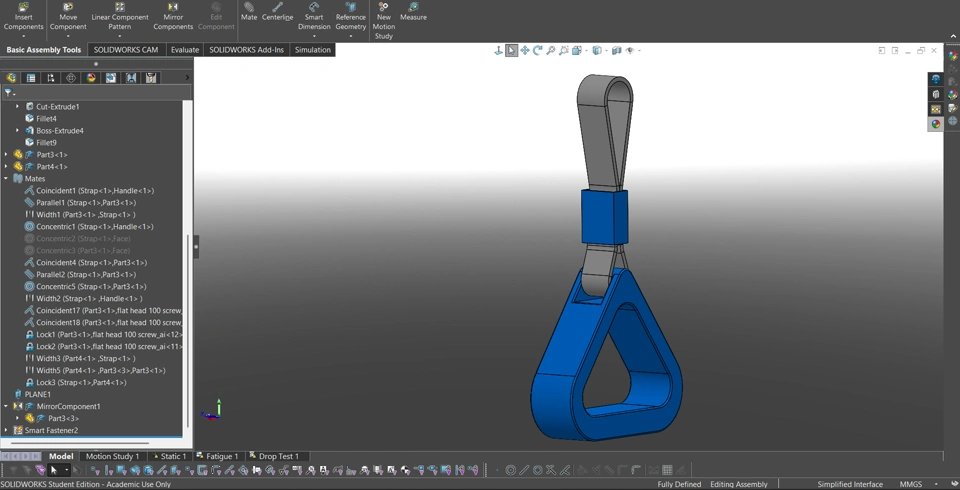Open the Drop Test 1 tab
The image size is (960, 490).
pos(278,456)
